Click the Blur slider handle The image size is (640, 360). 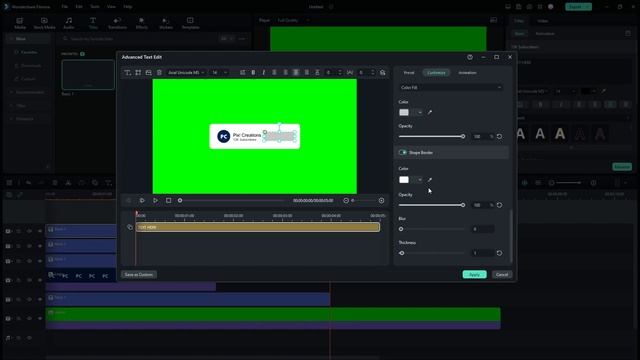tap(401, 229)
